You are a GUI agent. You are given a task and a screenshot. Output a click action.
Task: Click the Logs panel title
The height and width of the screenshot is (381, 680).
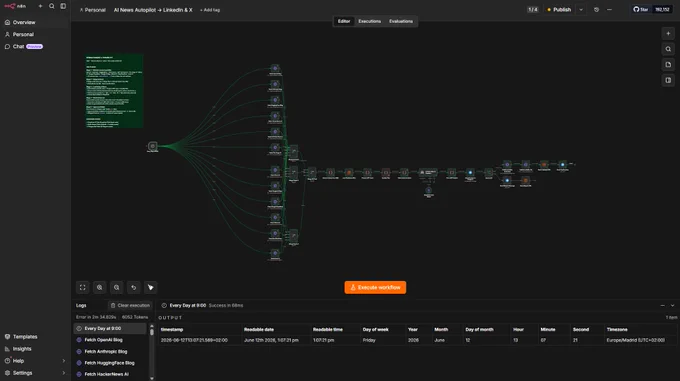(81, 306)
